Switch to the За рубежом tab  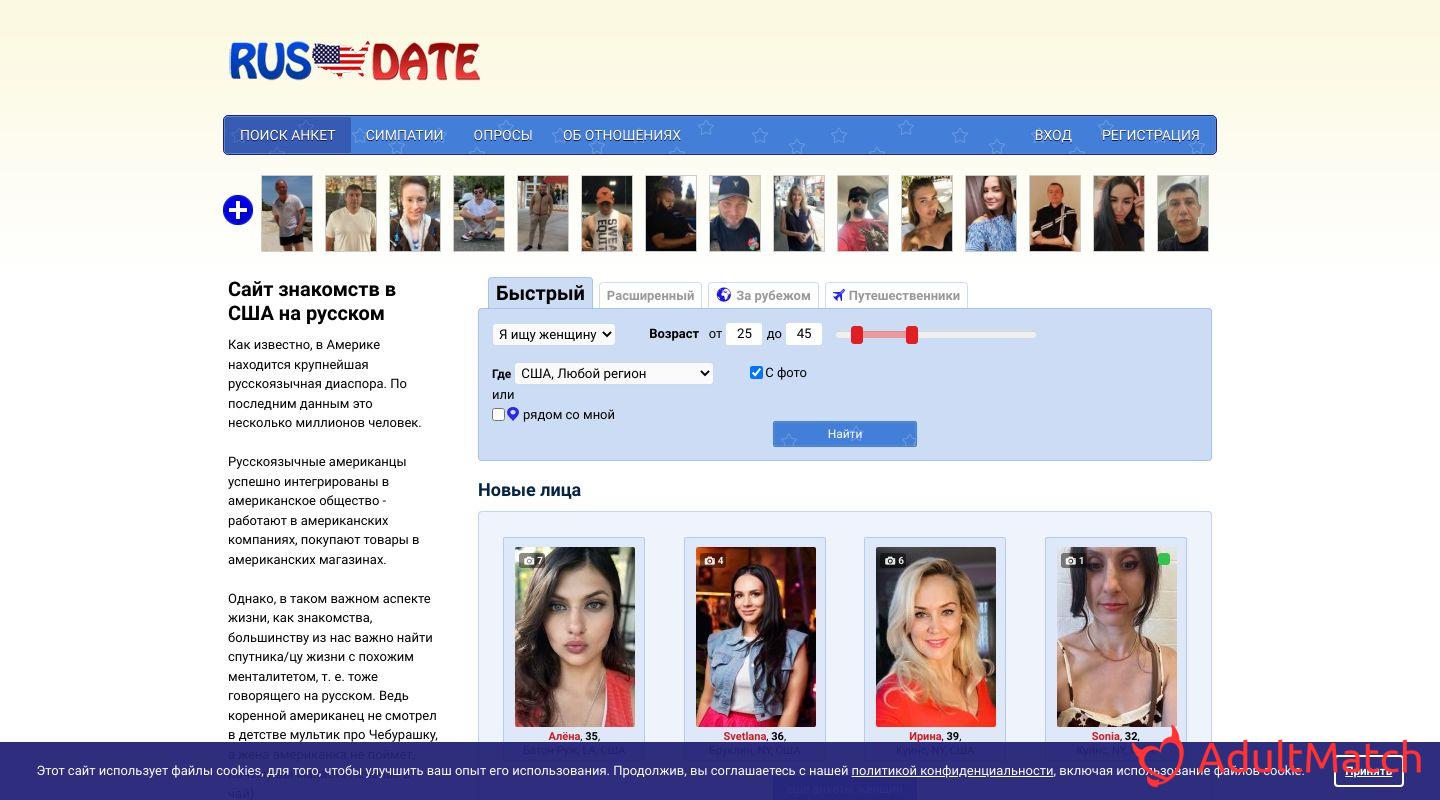pos(764,295)
